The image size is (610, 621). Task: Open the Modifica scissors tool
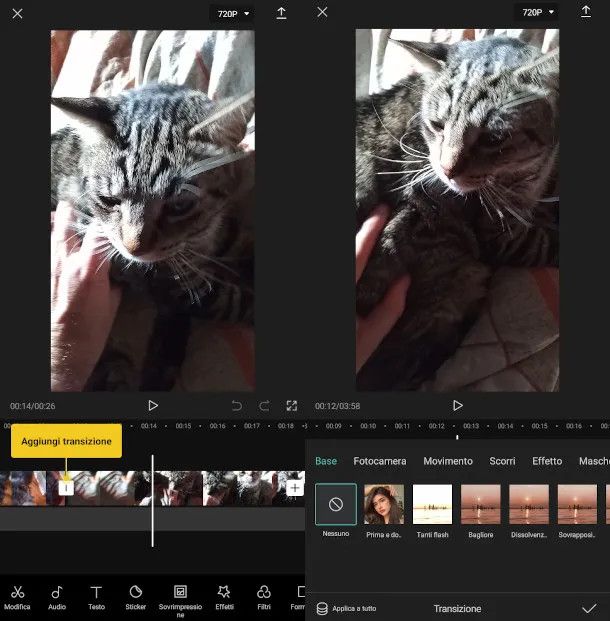tap(17, 597)
